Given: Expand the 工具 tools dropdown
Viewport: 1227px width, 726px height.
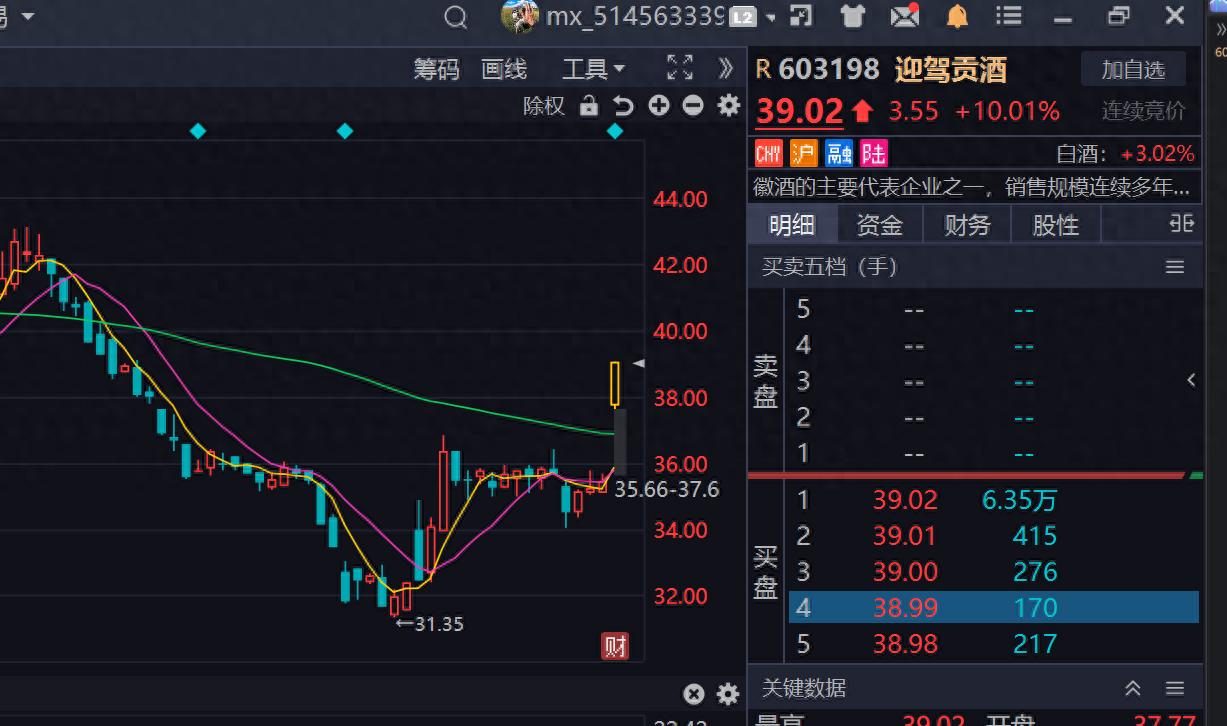Looking at the screenshot, I should [x=593, y=69].
